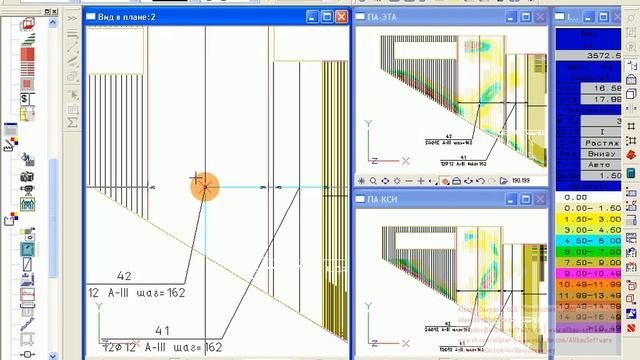Viewport: 640px width, 360px height.
Task: Click the yellow grid table icon in tree
Action: [27, 114]
